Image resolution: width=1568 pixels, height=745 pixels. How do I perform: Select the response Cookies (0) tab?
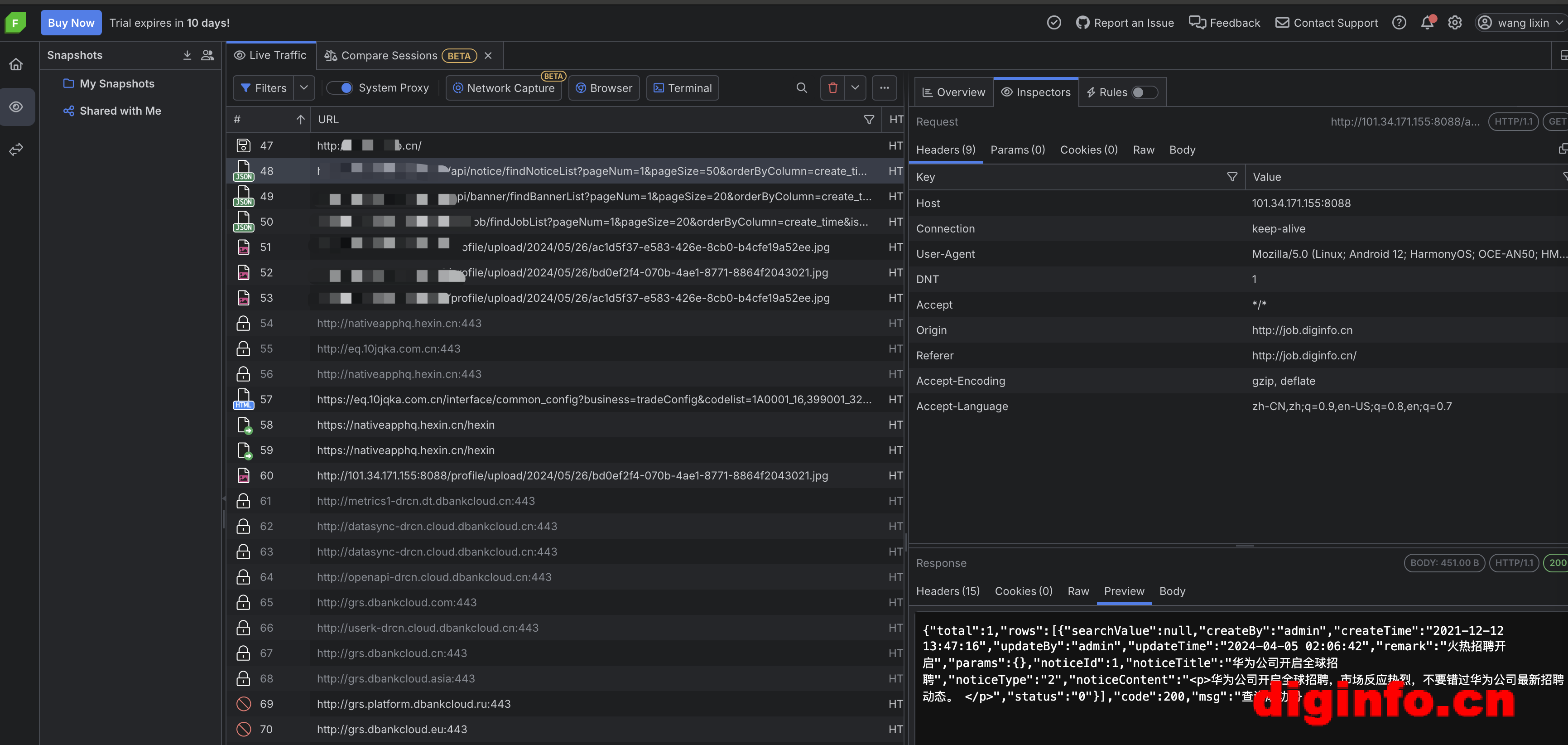coord(1023,591)
